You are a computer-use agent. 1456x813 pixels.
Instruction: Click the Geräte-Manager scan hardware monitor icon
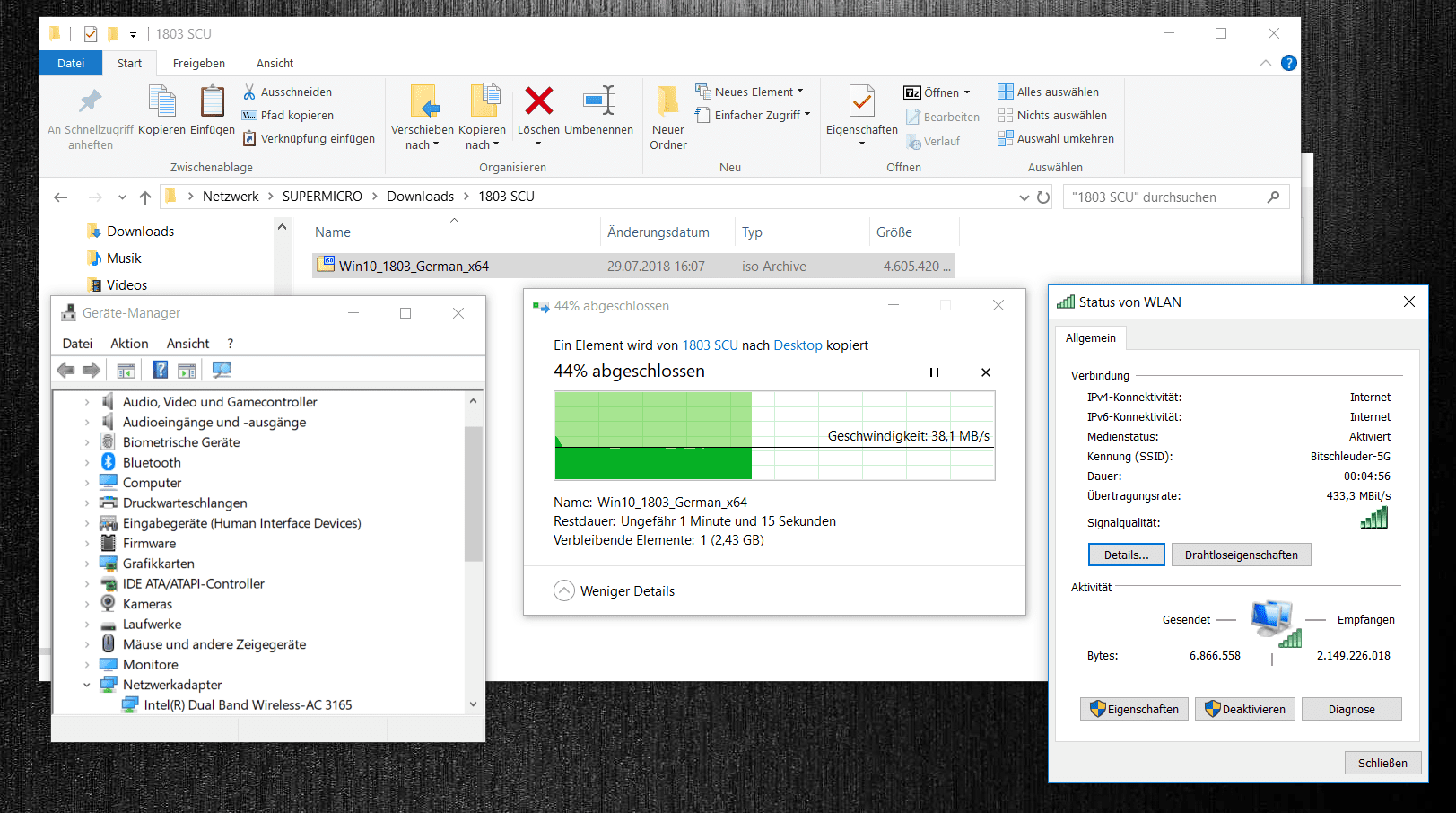(x=222, y=370)
